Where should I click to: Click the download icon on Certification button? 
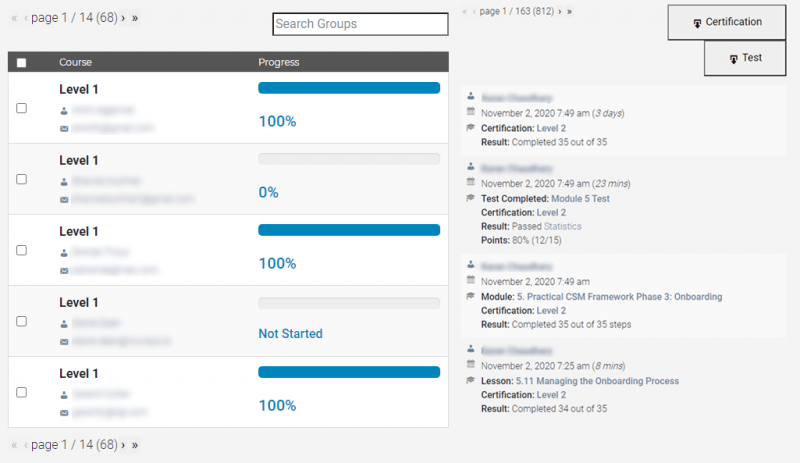click(697, 22)
